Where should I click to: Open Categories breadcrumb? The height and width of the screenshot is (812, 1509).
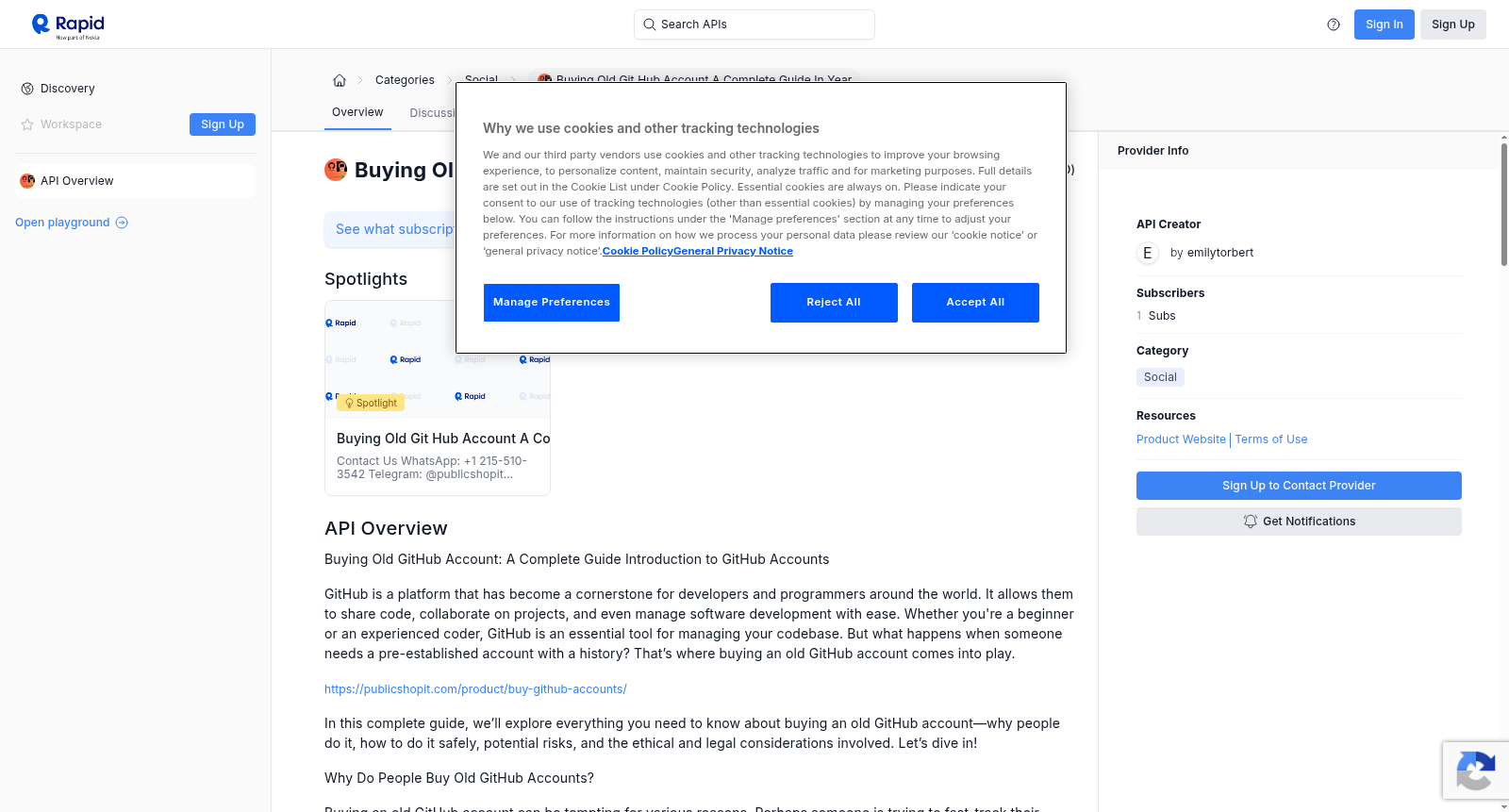coord(405,80)
